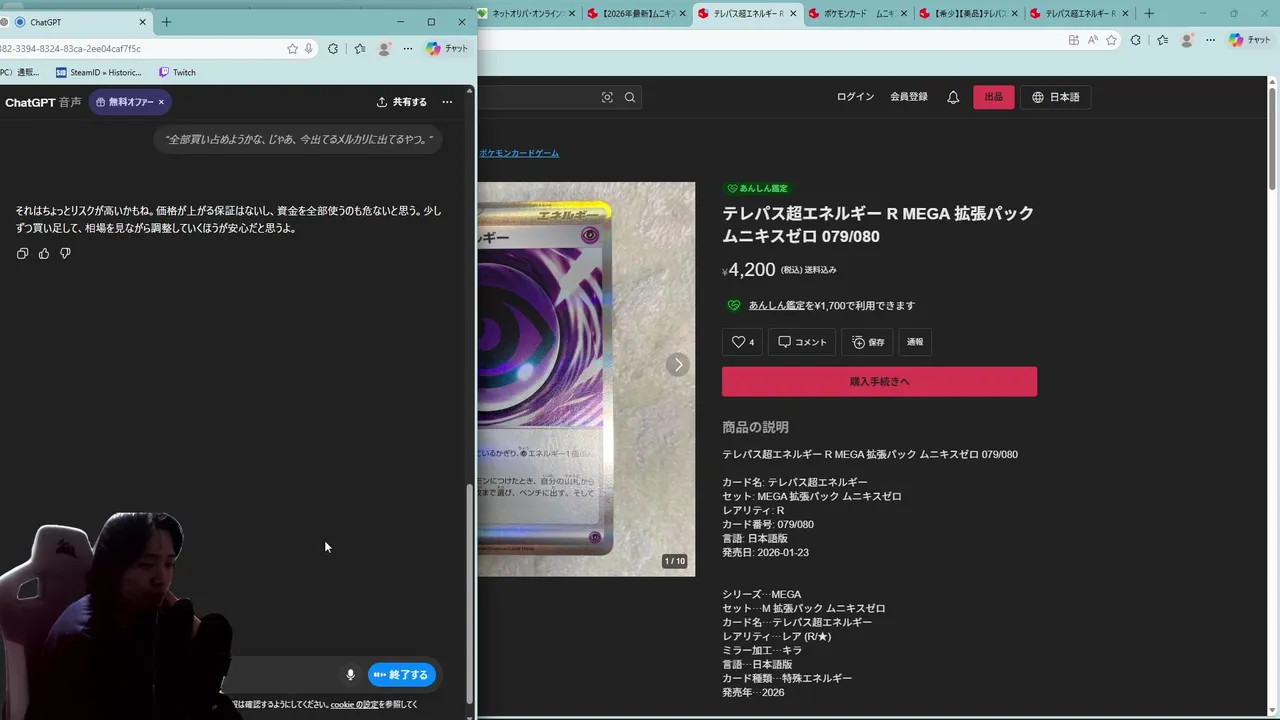Open the browser settings ellipsis in the ChatGPT window
This screenshot has height=720, width=1280.
407,48
